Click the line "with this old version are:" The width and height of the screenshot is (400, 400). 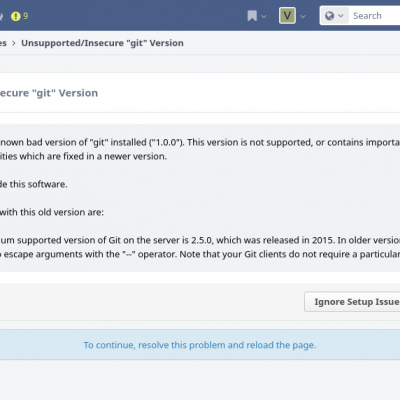pos(52,212)
